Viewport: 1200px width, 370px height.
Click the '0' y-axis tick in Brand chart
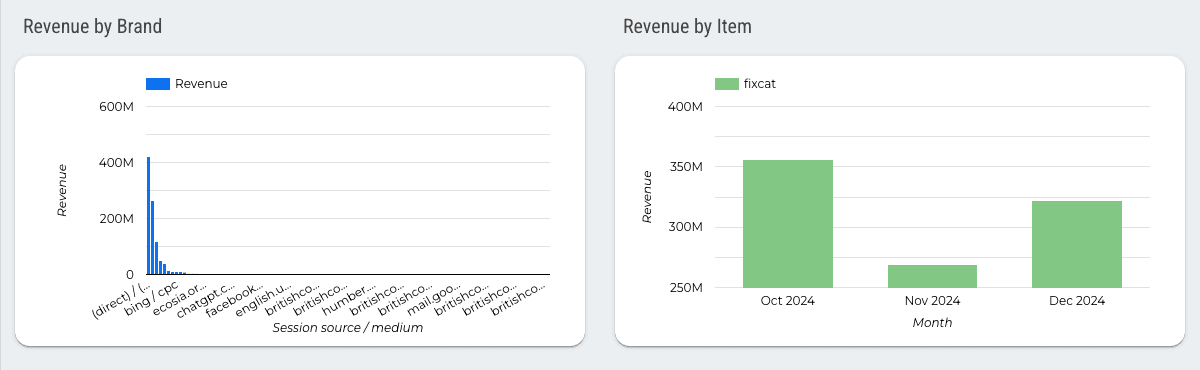pos(129,274)
